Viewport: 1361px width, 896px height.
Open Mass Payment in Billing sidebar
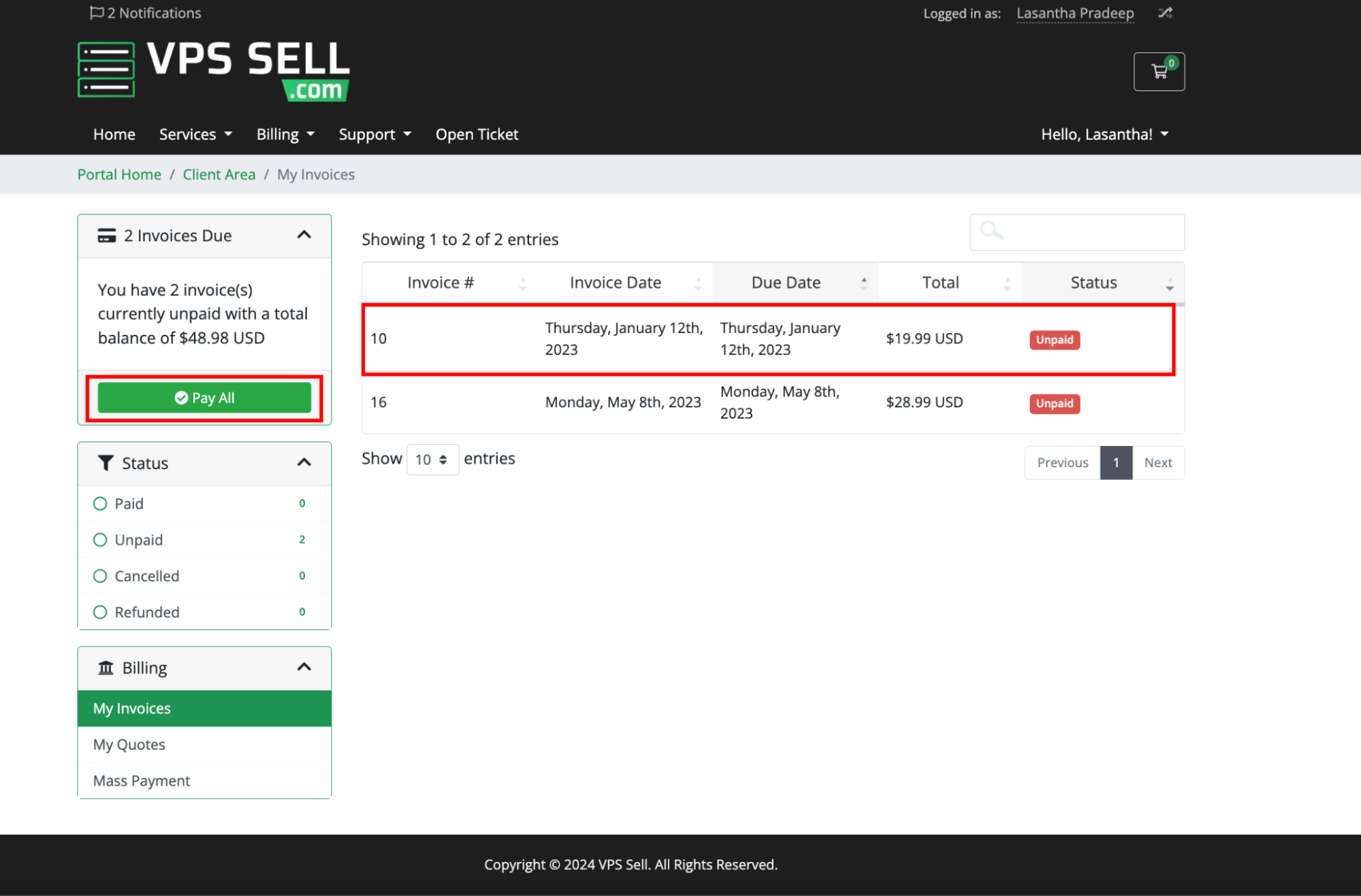coord(204,780)
